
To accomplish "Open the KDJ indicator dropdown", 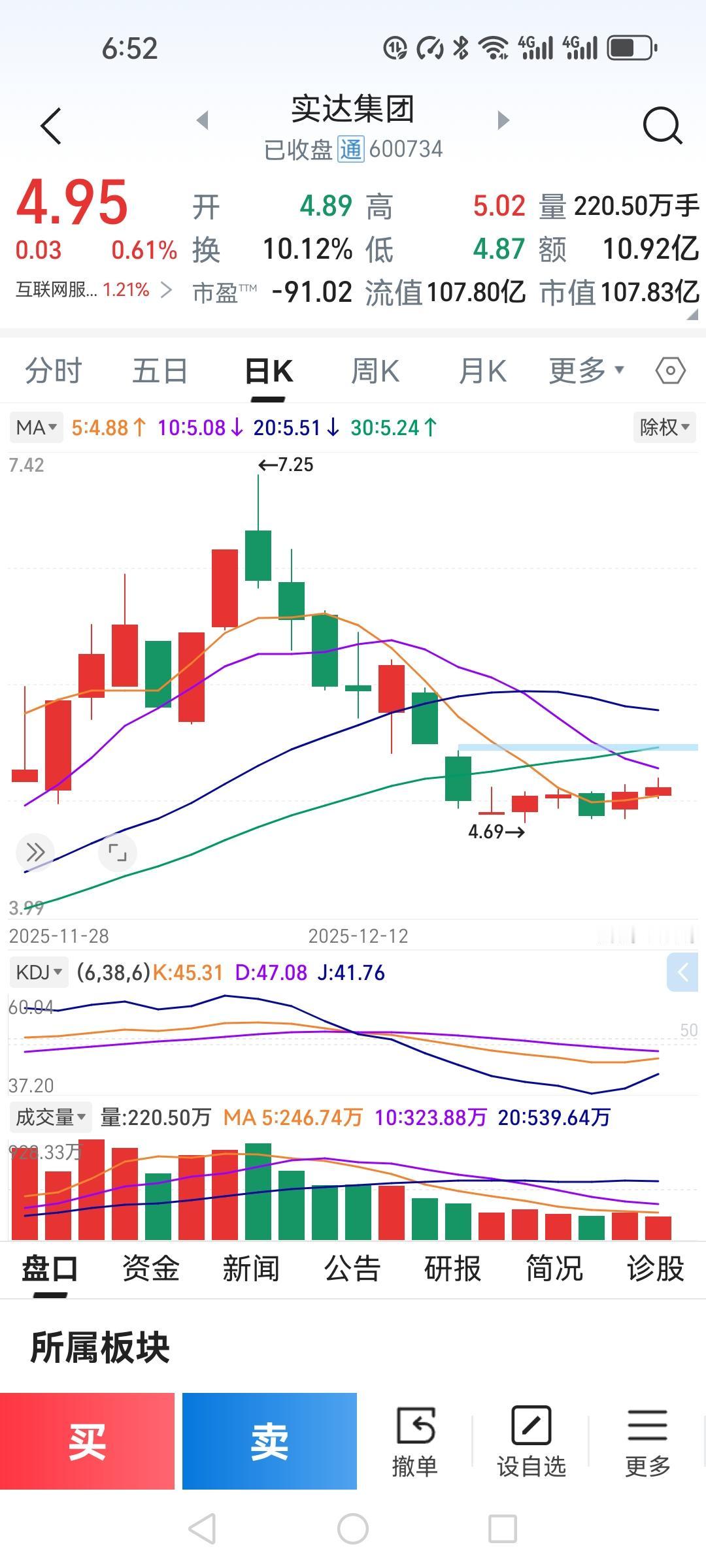I will pos(39,973).
